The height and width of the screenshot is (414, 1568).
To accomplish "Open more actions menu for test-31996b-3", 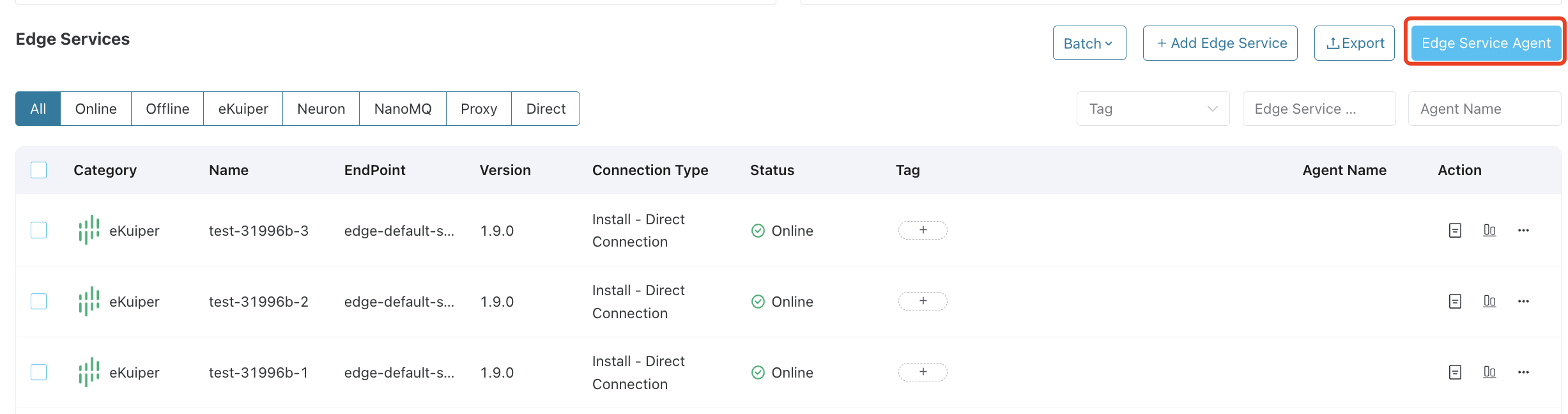I will 1523,231.
